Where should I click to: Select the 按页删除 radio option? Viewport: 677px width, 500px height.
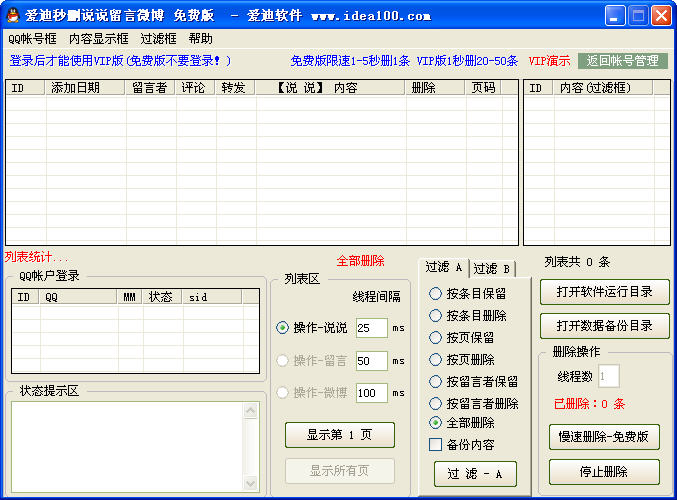435,360
